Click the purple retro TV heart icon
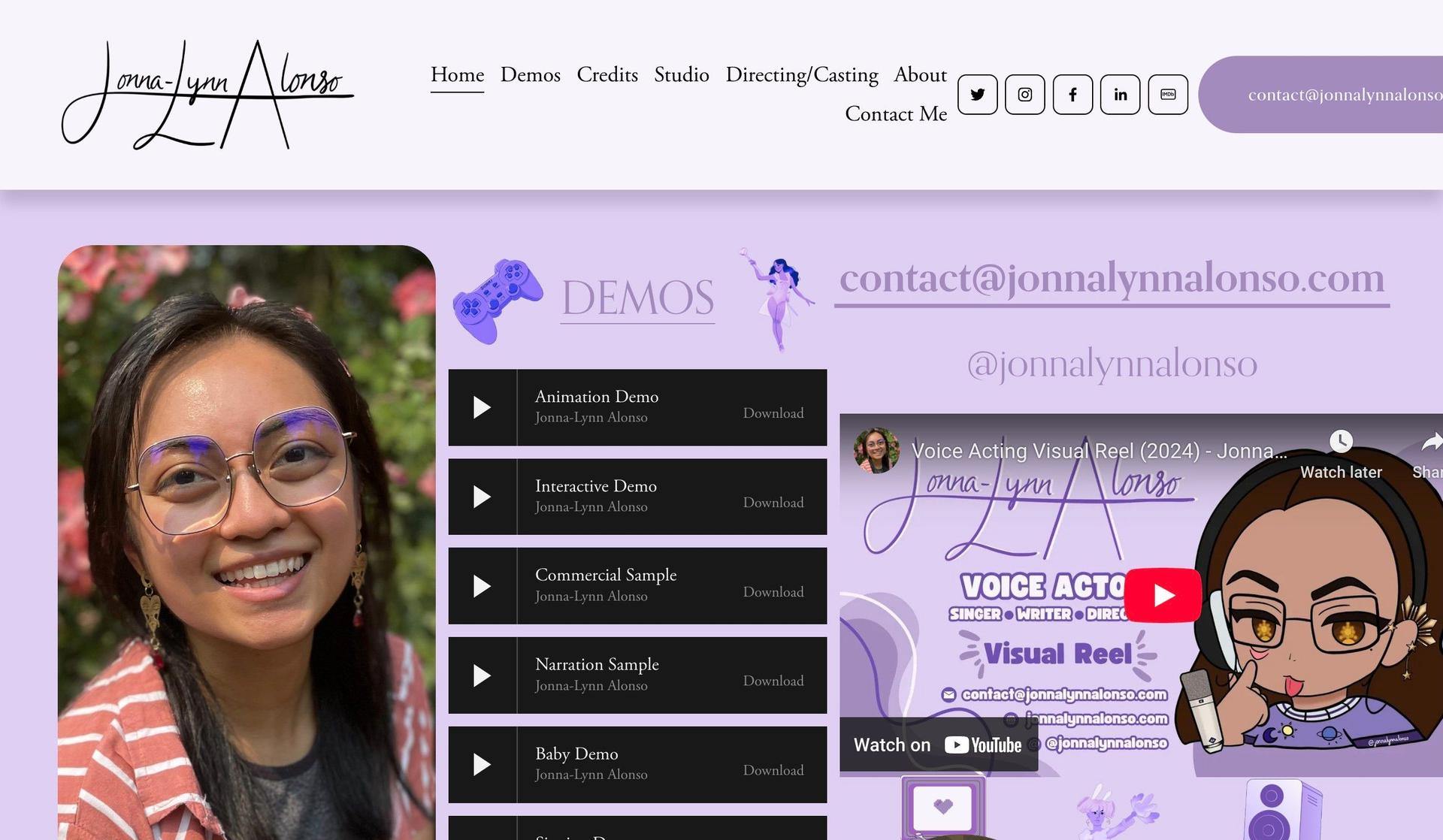The height and width of the screenshot is (840, 1443). click(943, 808)
